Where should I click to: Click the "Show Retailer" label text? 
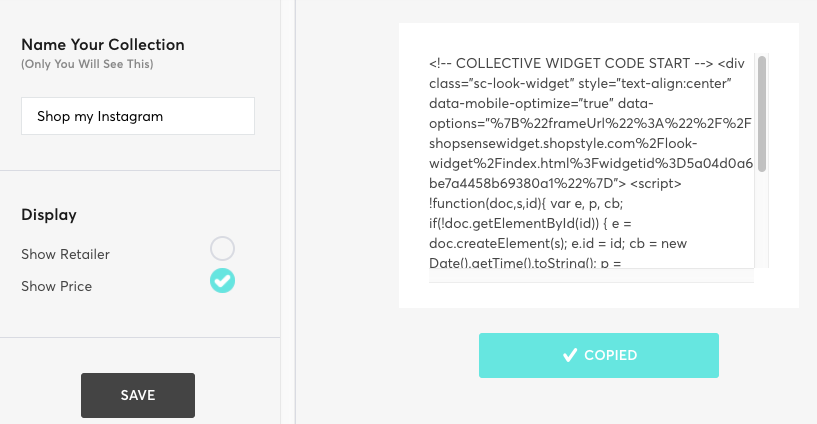tap(65, 254)
